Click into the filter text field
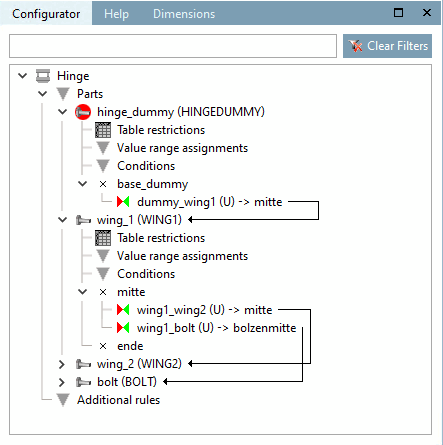Image resolution: width=443 pixels, height=445 pixels. tap(173, 46)
